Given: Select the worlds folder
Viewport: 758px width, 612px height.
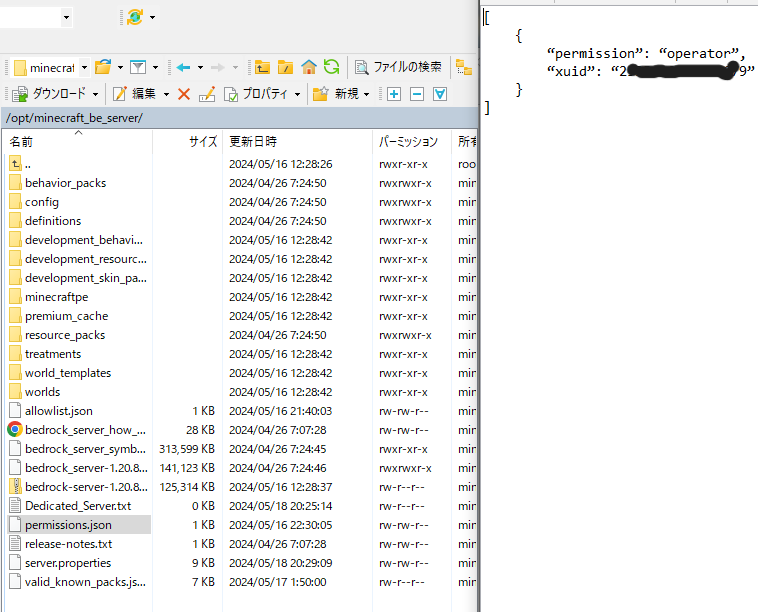Looking at the screenshot, I should tap(42, 392).
